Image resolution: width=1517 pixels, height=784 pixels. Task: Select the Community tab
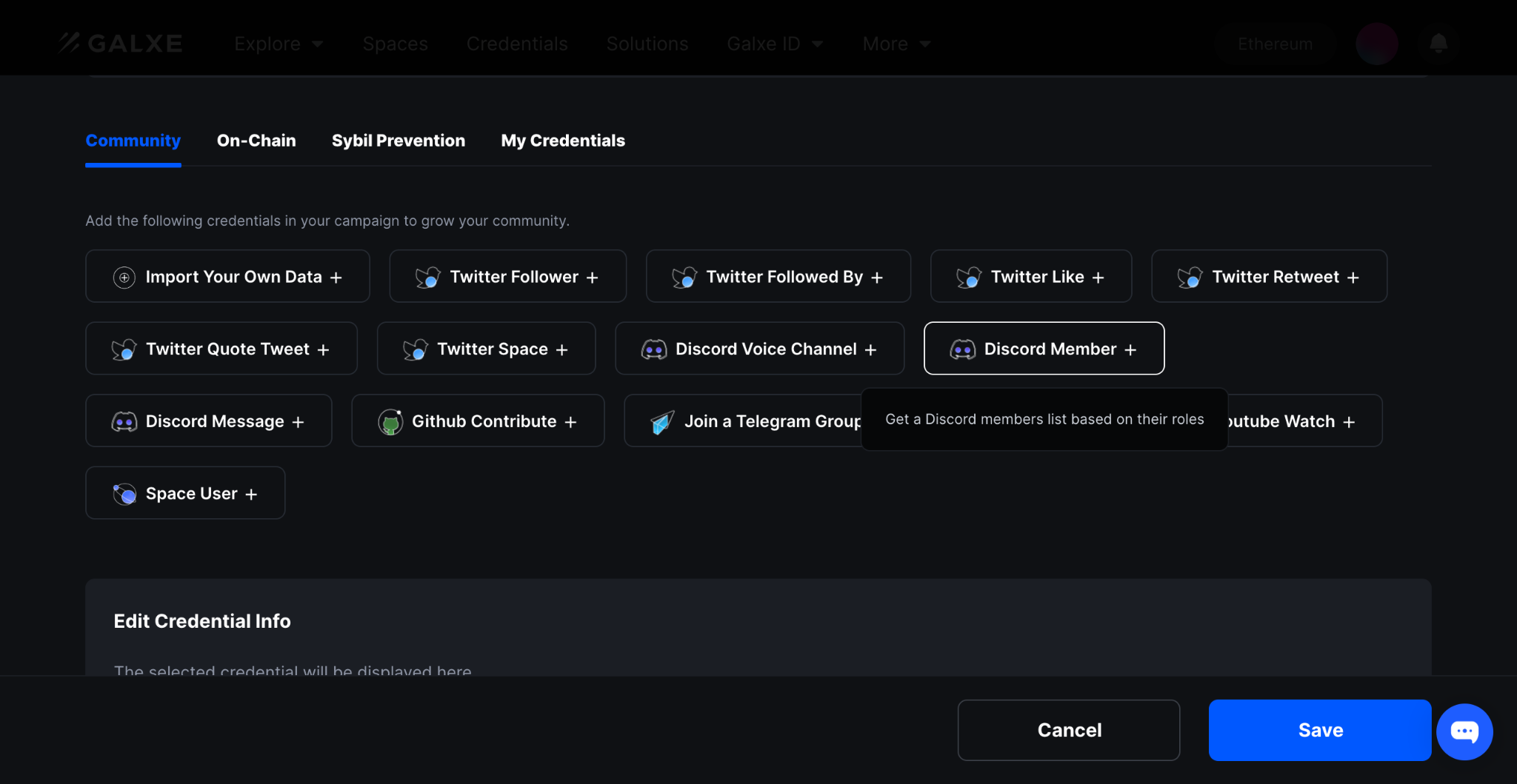(x=133, y=141)
